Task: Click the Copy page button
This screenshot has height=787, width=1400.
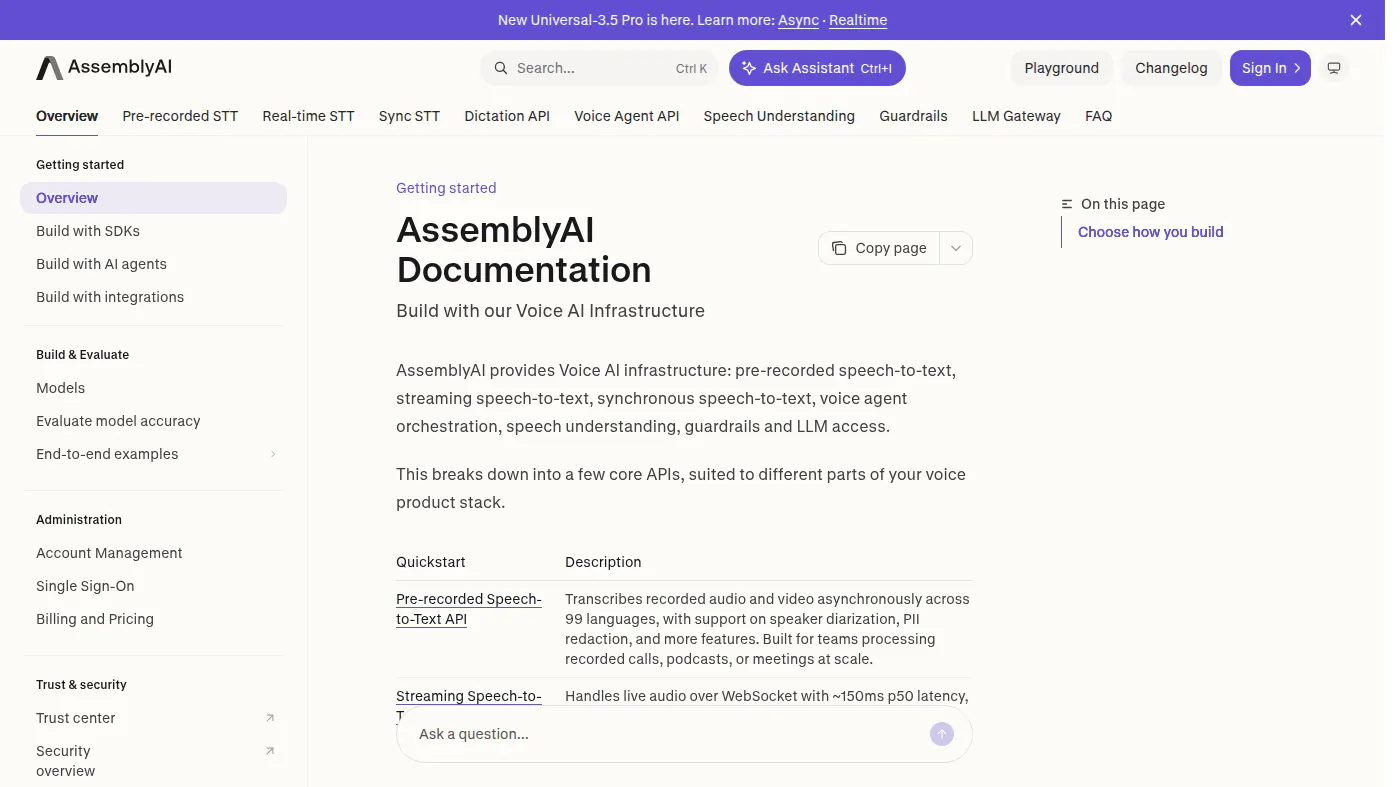Action: 879,248
